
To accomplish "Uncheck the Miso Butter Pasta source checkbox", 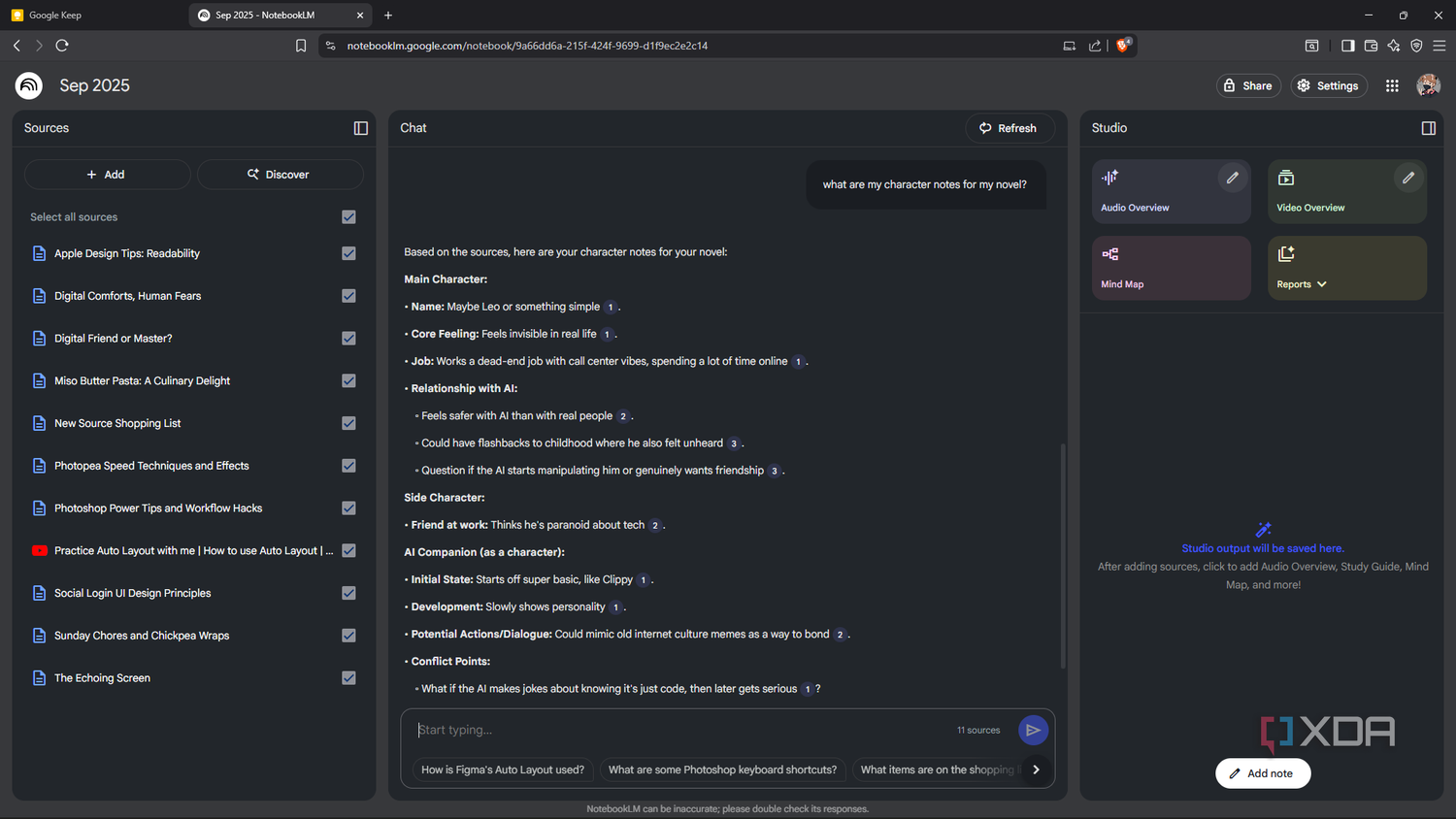I will tap(348, 380).
